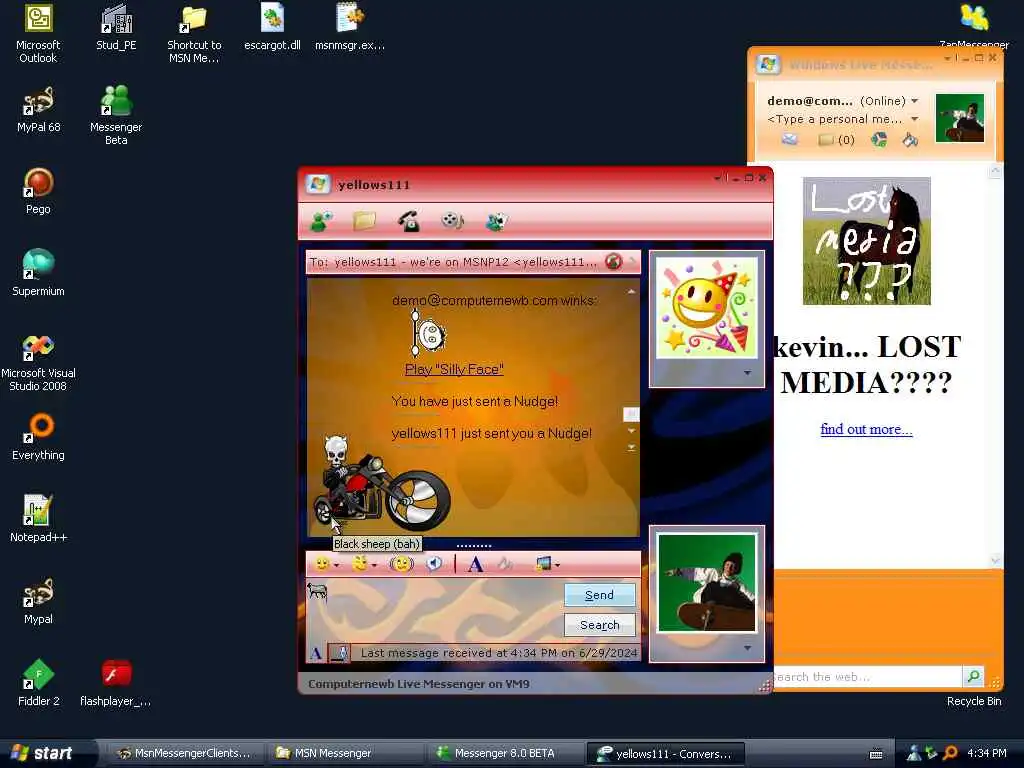Select the Supermium desktop shortcut

coord(39,272)
